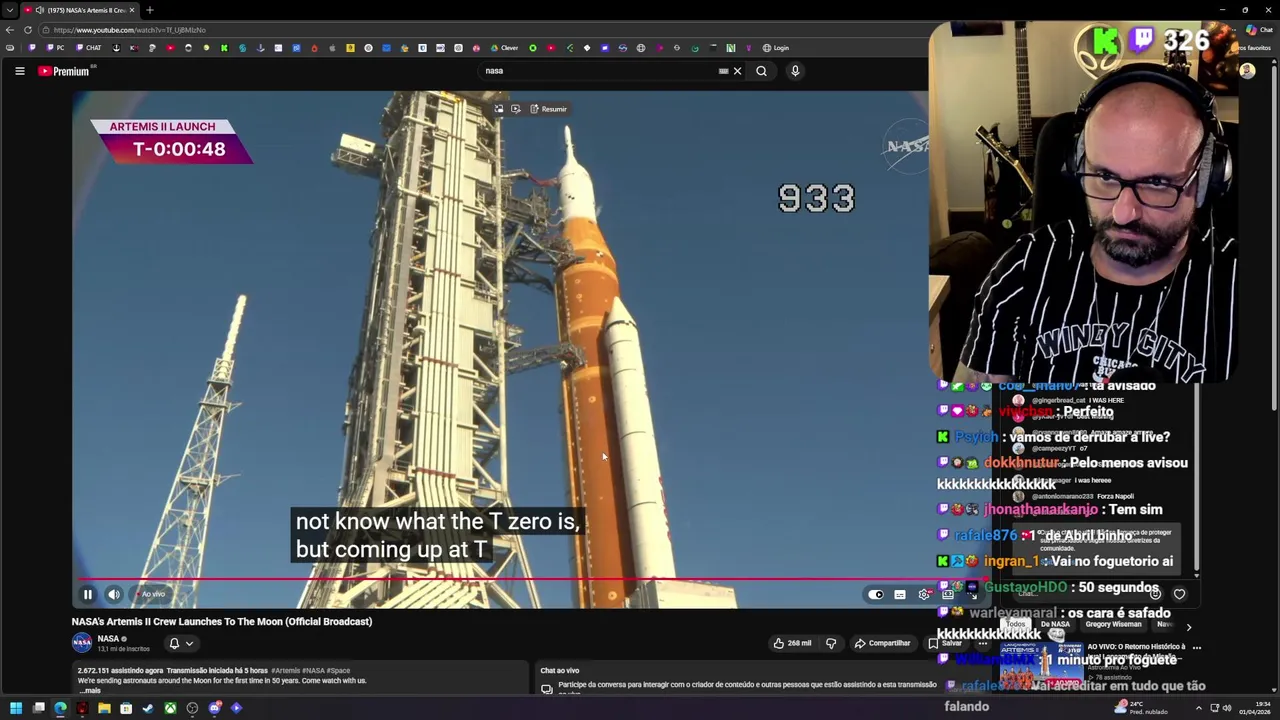
Task: Expand the description with '...mais'
Action: click(x=89, y=691)
